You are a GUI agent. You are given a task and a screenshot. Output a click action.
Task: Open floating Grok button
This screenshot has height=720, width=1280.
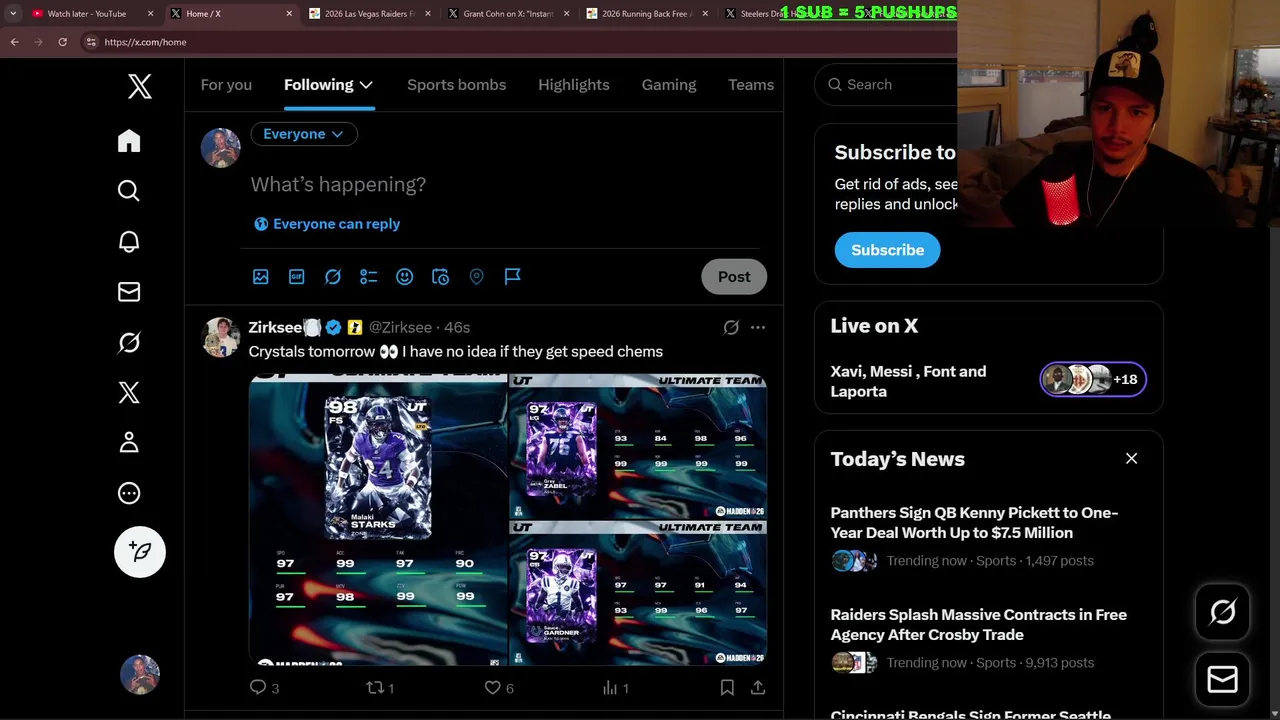tap(1223, 612)
